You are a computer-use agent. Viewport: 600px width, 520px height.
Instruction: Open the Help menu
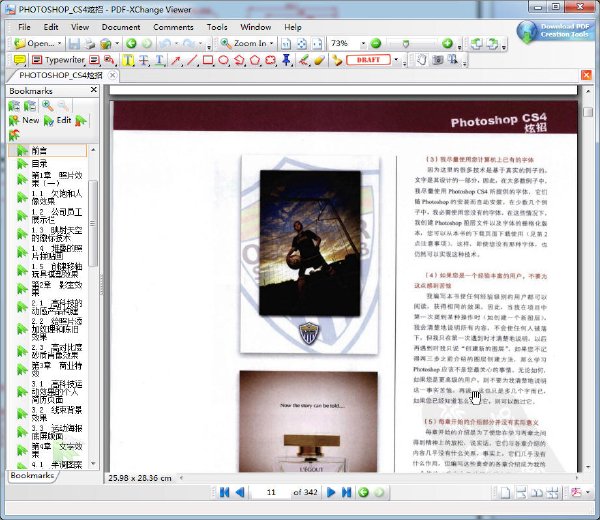(x=293, y=27)
